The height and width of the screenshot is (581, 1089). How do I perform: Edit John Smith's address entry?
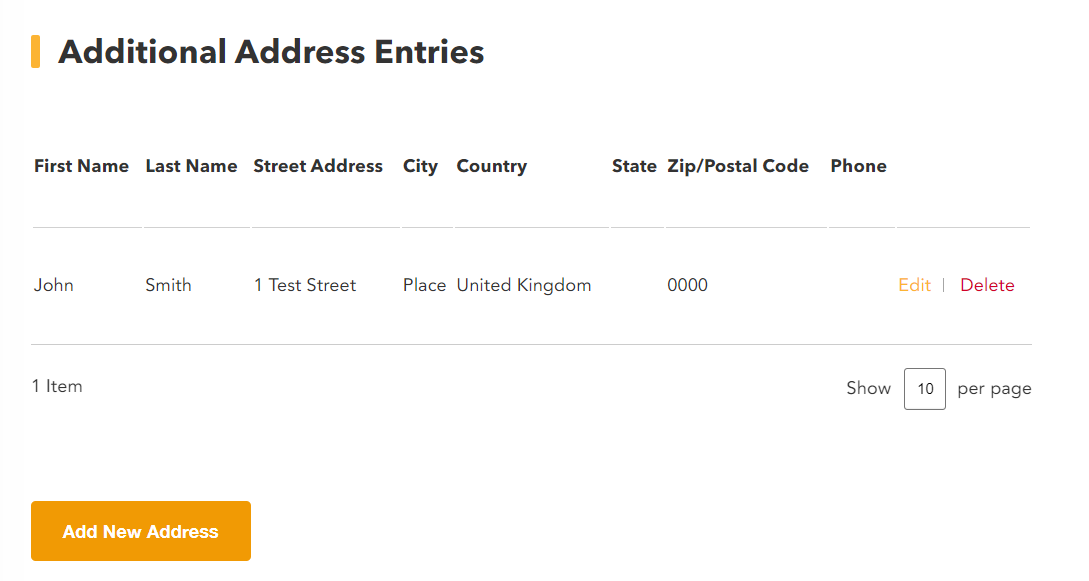pyautogui.click(x=914, y=285)
